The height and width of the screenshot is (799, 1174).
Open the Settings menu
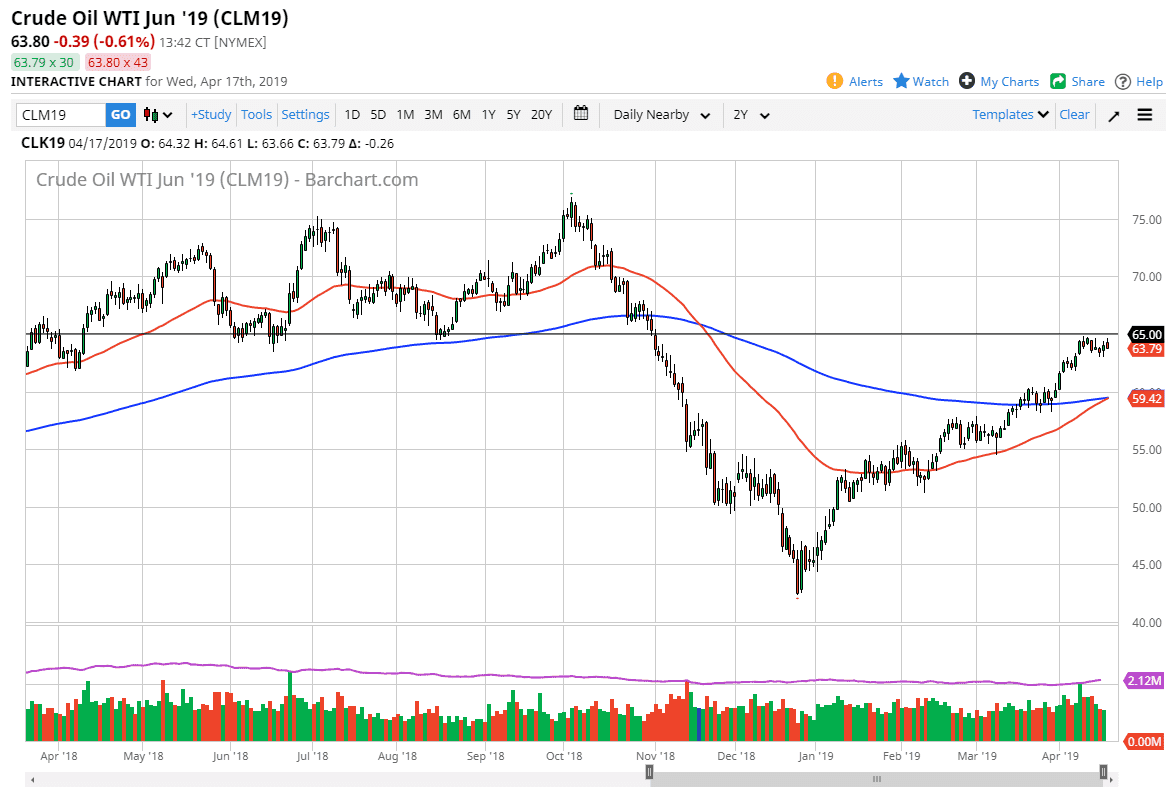click(305, 115)
